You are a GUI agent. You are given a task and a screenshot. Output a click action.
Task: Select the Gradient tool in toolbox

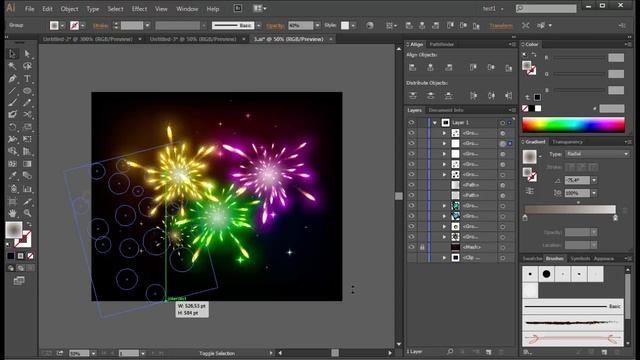[x=27, y=164]
